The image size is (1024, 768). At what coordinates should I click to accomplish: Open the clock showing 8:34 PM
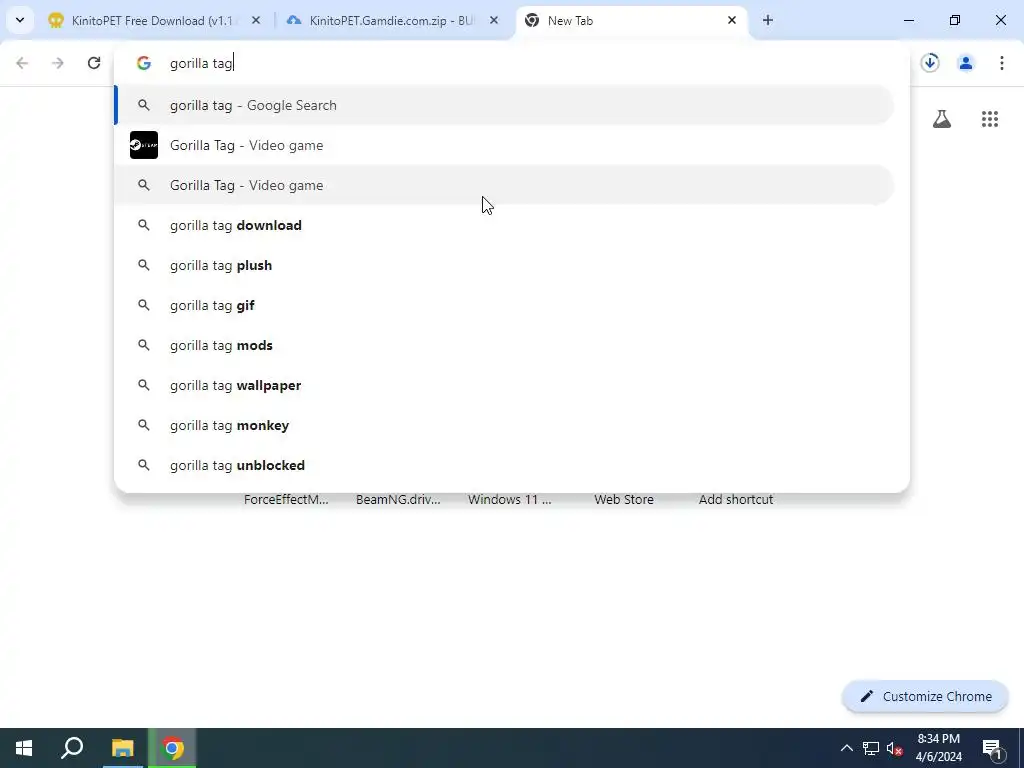click(938, 748)
